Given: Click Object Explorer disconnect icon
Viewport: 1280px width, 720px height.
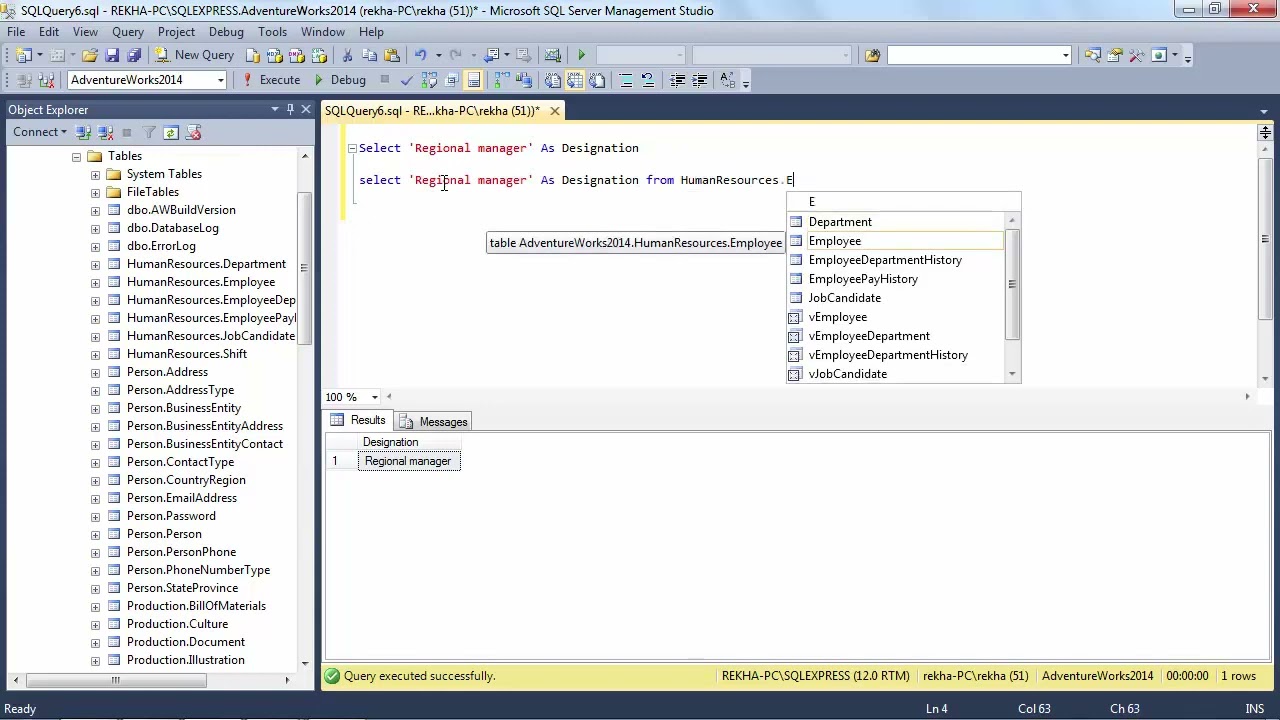Looking at the screenshot, I should click(105, 132).
